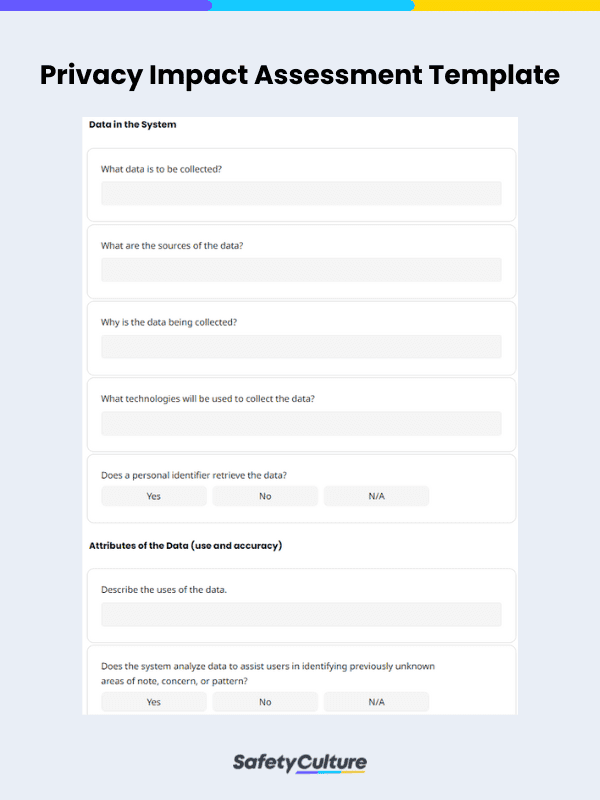This screenshot has height=800, width=600.
Task: Click the 'Privacy Impact Assessment Template' title
Action: pos(300,75)
